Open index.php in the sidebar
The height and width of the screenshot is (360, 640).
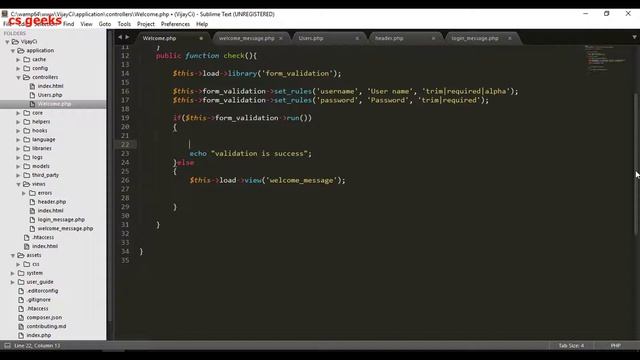coord(39,336)
